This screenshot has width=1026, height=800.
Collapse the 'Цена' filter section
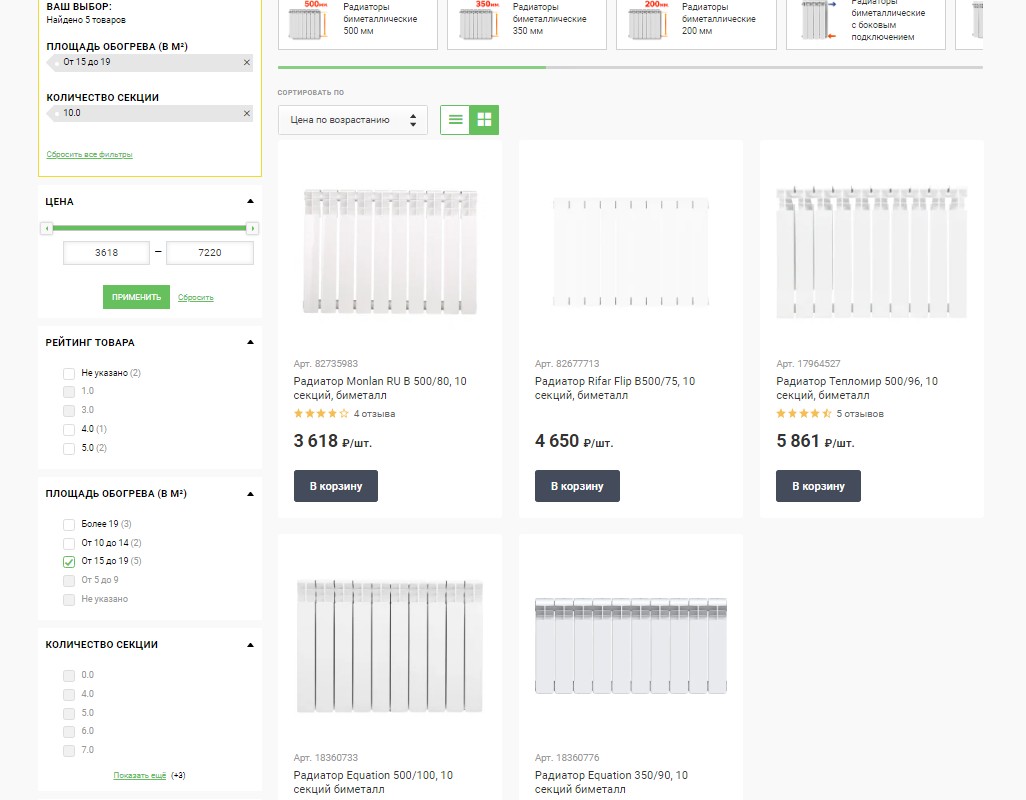[x=251, y=202]
